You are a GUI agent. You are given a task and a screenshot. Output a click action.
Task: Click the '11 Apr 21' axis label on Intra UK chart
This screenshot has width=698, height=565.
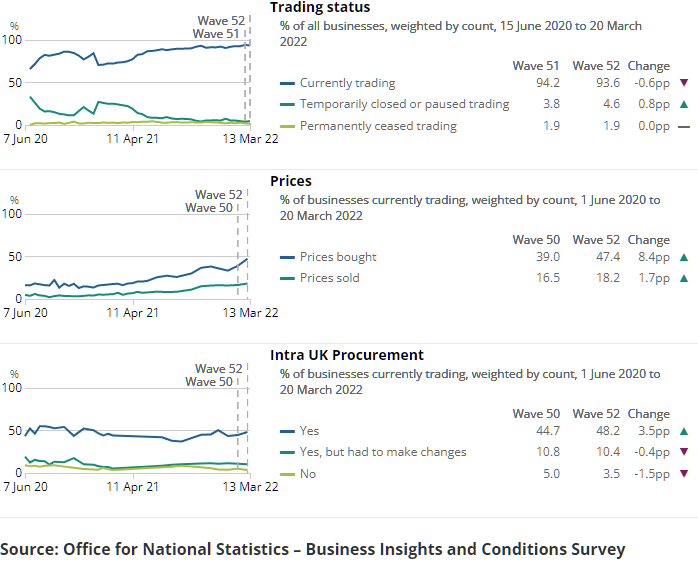133,487
